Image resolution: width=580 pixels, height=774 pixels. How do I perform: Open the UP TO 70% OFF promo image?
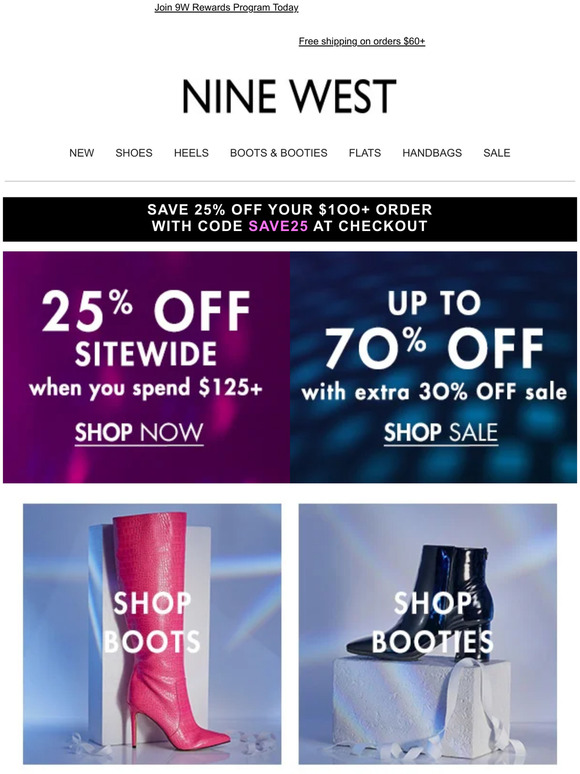click(433, 367)
